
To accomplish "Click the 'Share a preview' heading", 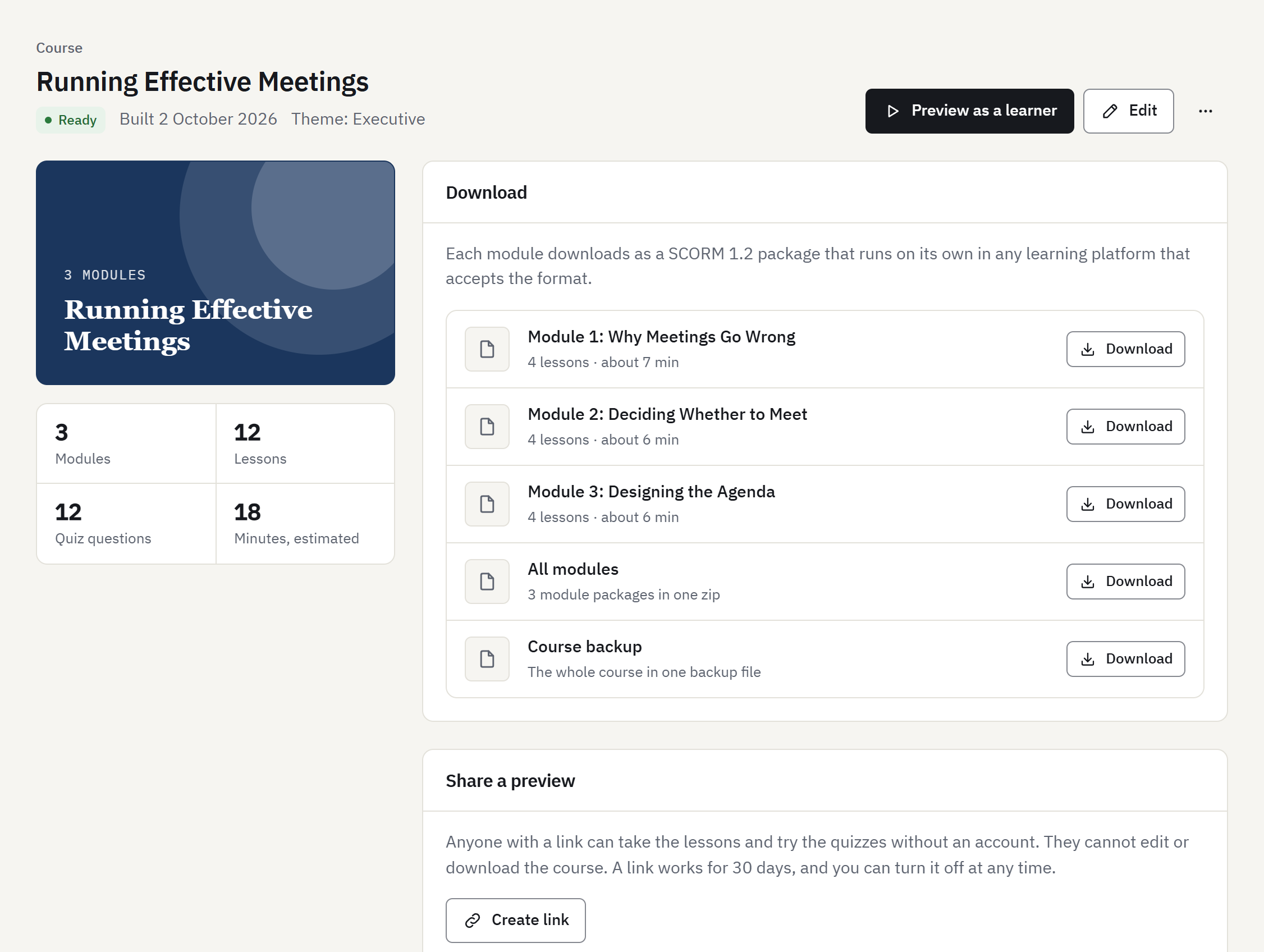I will coord(510,781).
